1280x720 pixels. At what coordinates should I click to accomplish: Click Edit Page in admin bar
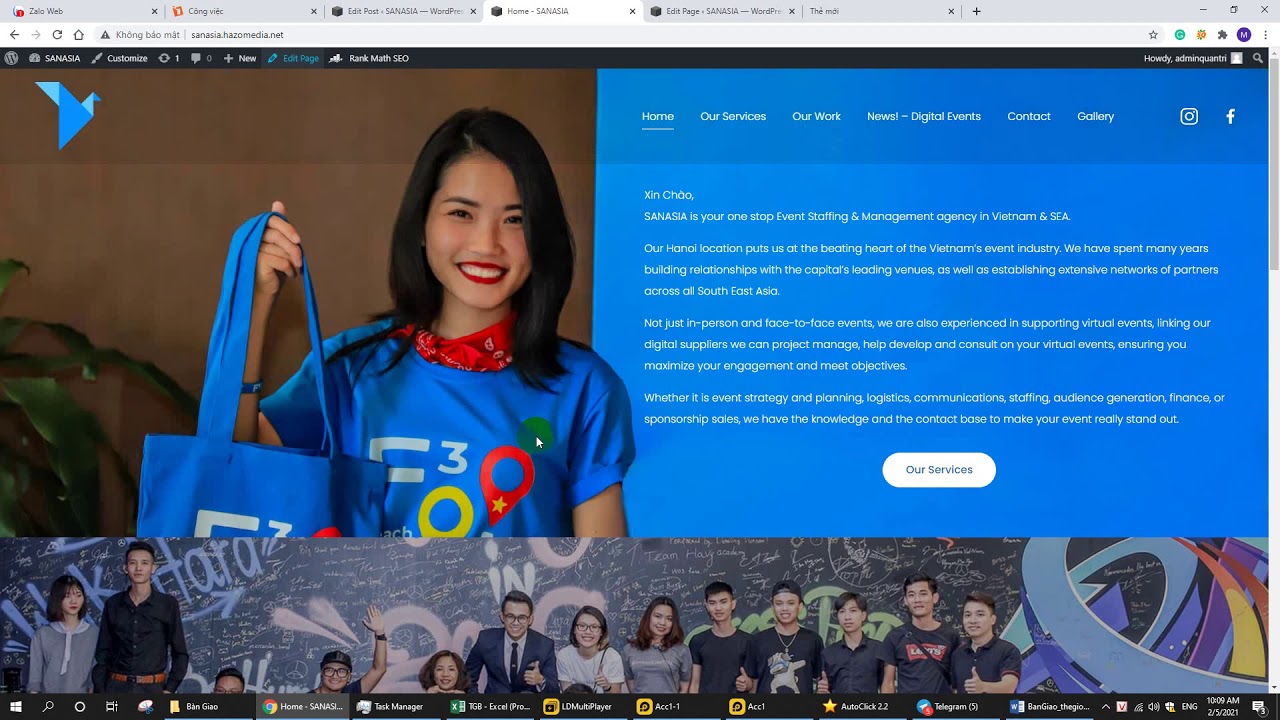tap(293, 58)
